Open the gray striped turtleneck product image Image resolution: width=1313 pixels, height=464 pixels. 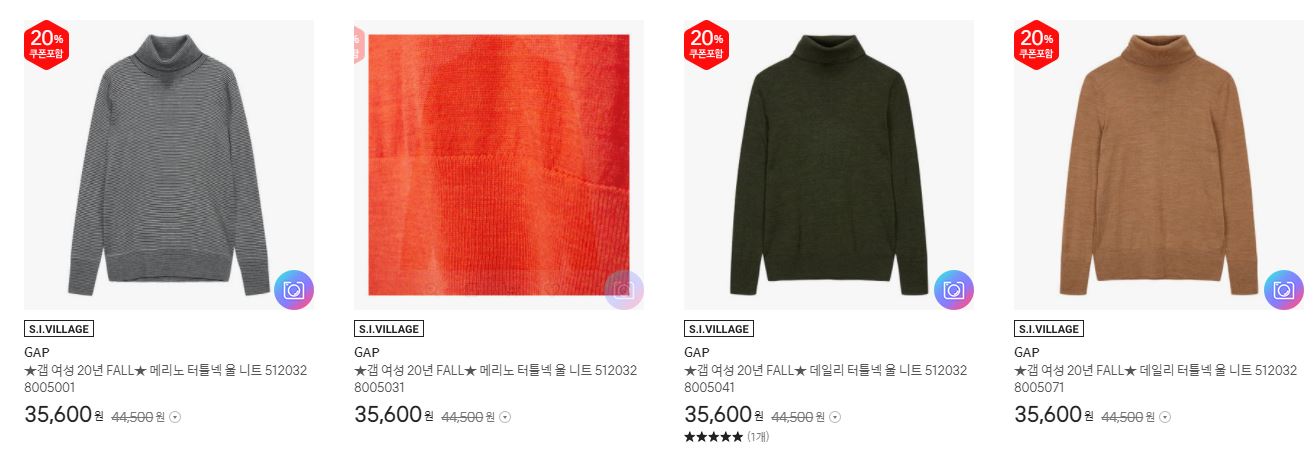[169, 165]
